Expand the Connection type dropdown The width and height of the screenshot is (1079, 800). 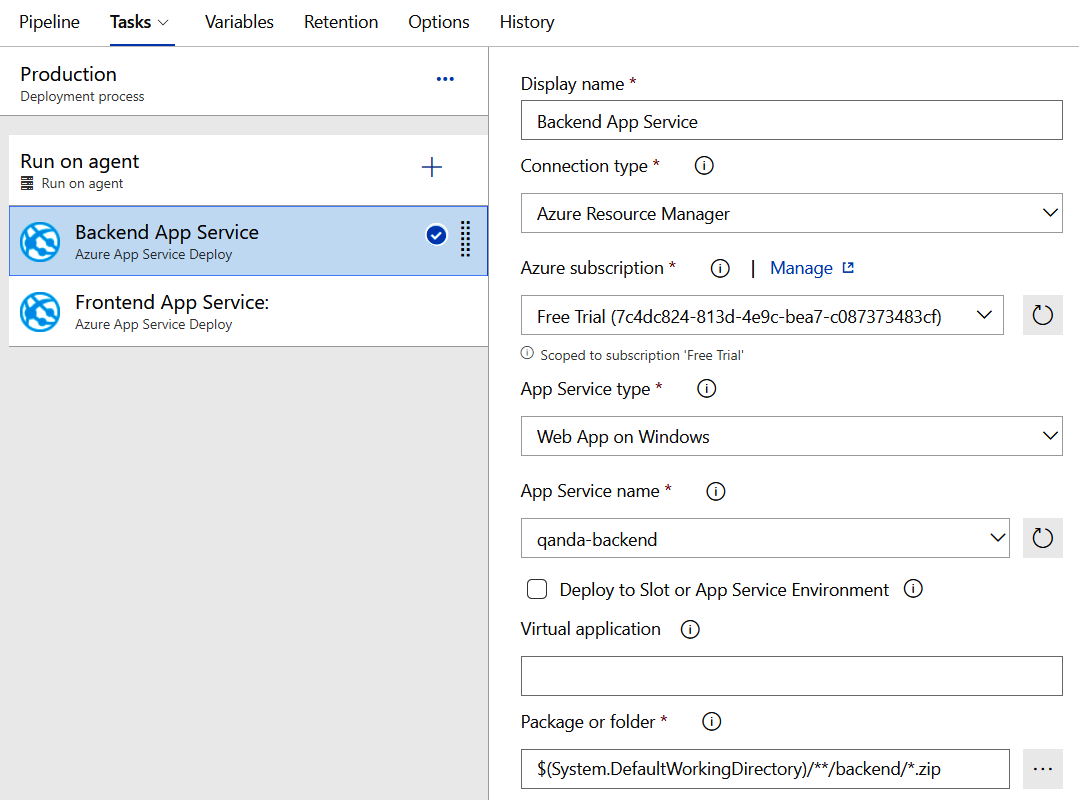coord(791,214)
